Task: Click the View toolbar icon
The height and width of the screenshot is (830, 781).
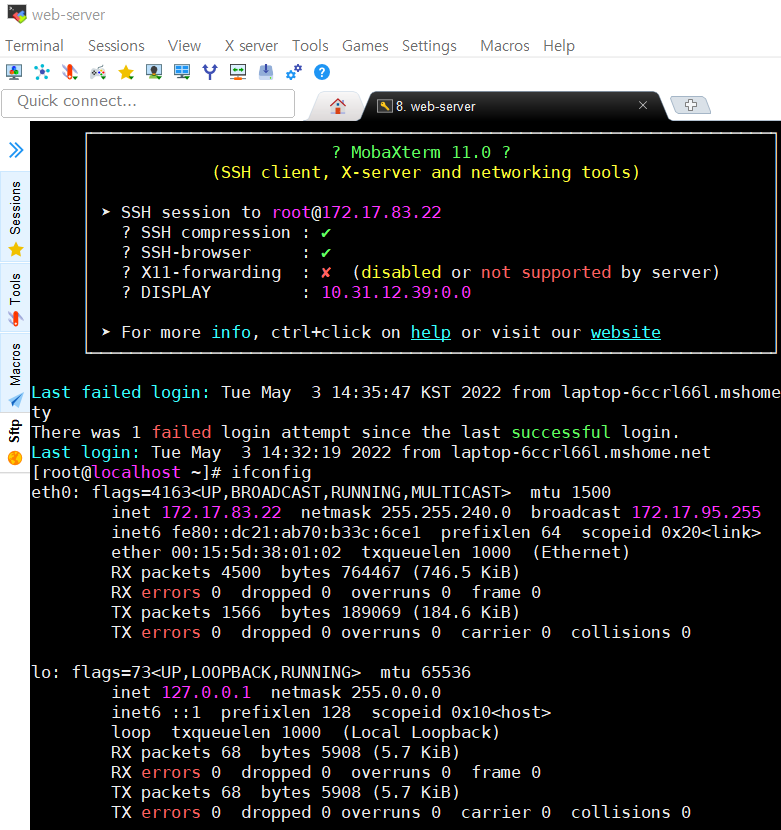Action: tap(154, 71)
